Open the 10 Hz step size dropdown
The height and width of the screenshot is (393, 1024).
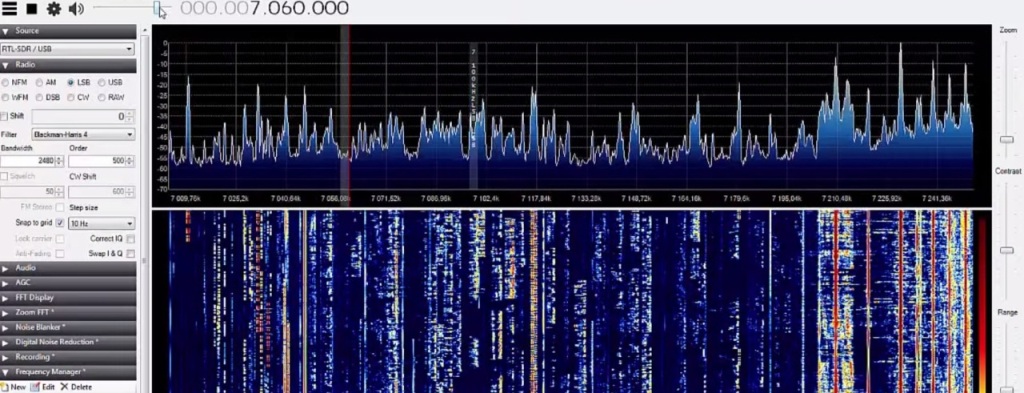tap(101, 223)
